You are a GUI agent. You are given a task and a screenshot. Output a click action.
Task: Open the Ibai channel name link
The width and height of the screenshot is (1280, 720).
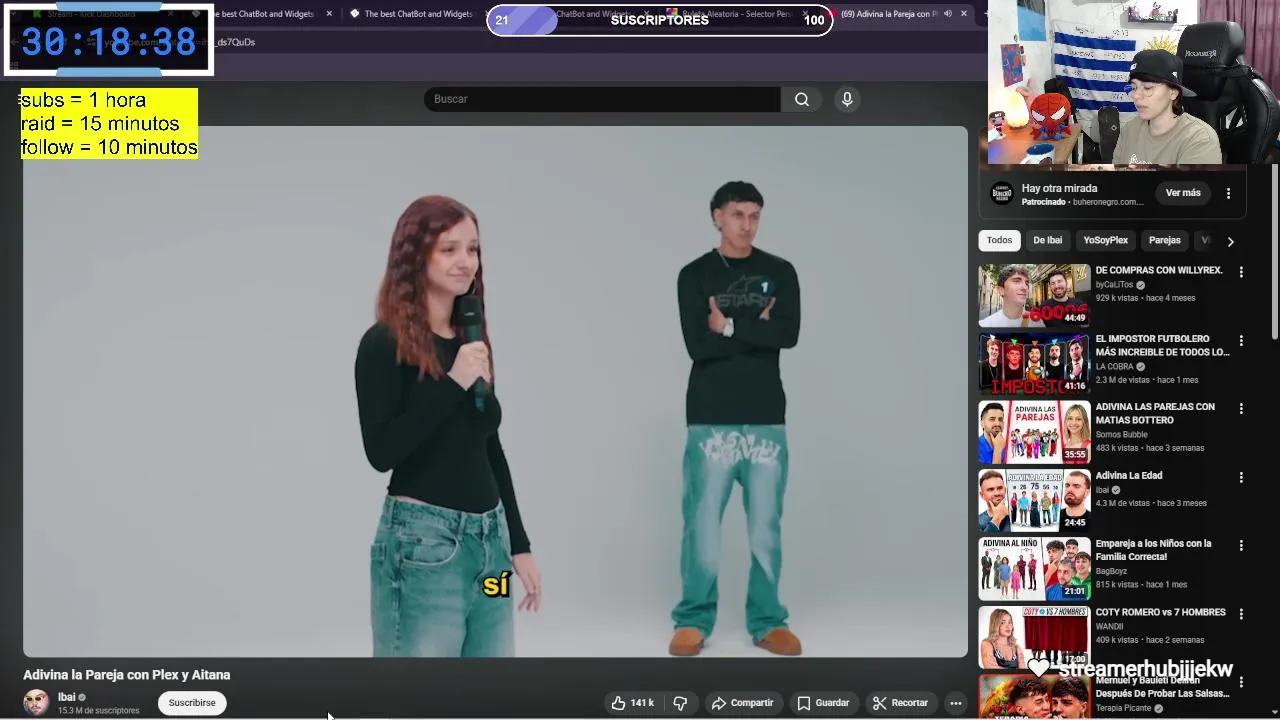pyautogui.click(x=67, y=697)
